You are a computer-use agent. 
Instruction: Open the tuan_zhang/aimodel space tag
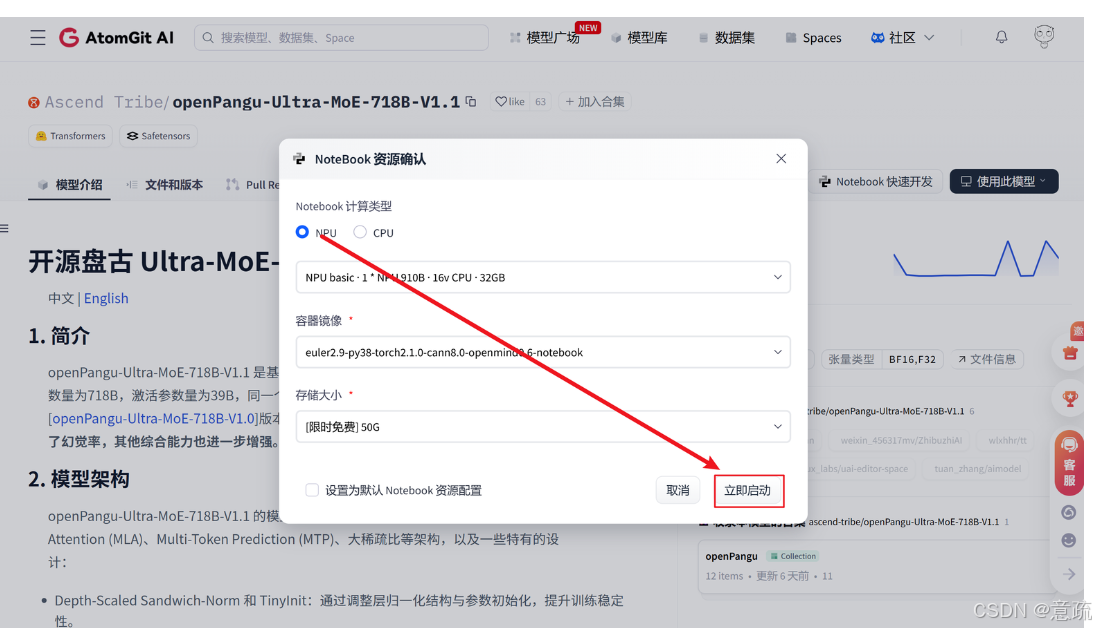tap(977, 469)
